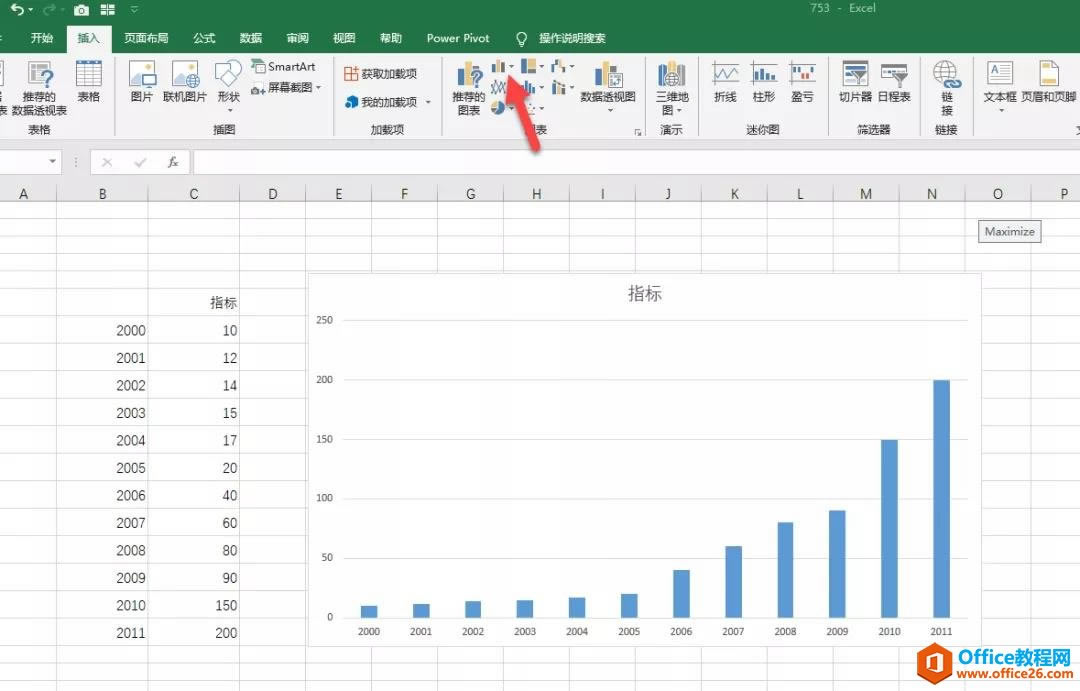The height and width of the screenshot is (691, 1080).
Task: Open 推荐的图表 (Recommended Charts)
Action: (468, 88)
